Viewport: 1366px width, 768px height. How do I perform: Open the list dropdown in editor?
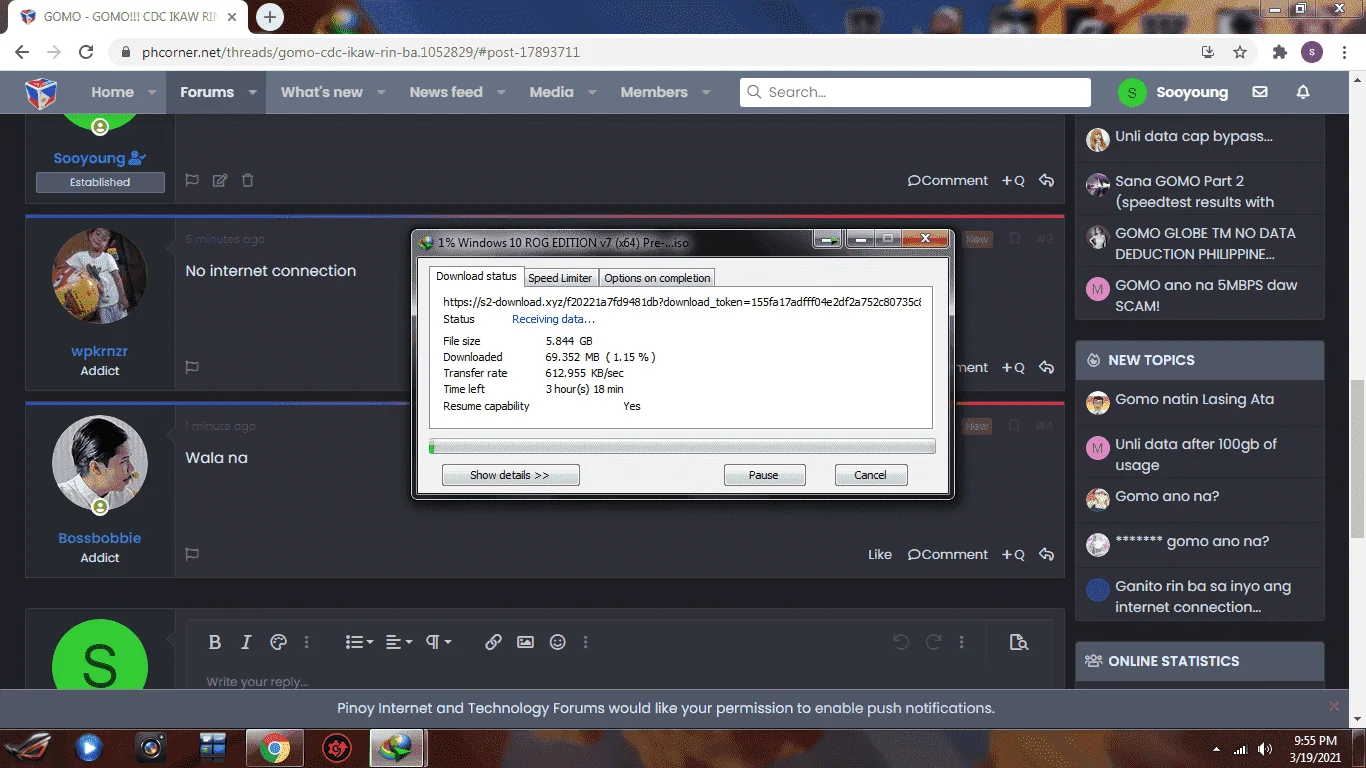(359, 642)
